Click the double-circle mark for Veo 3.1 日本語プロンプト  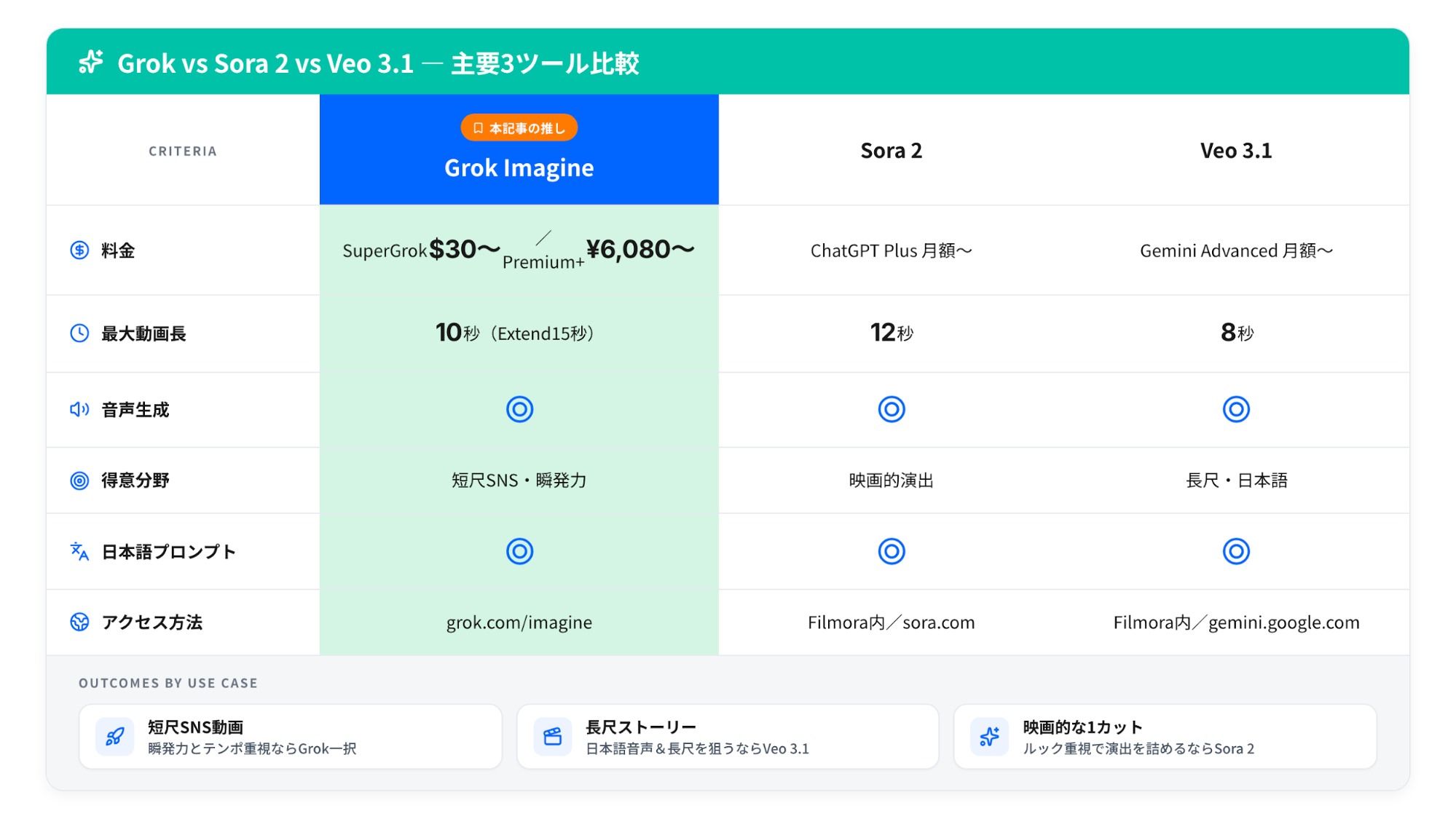[x=1236, y=551]
